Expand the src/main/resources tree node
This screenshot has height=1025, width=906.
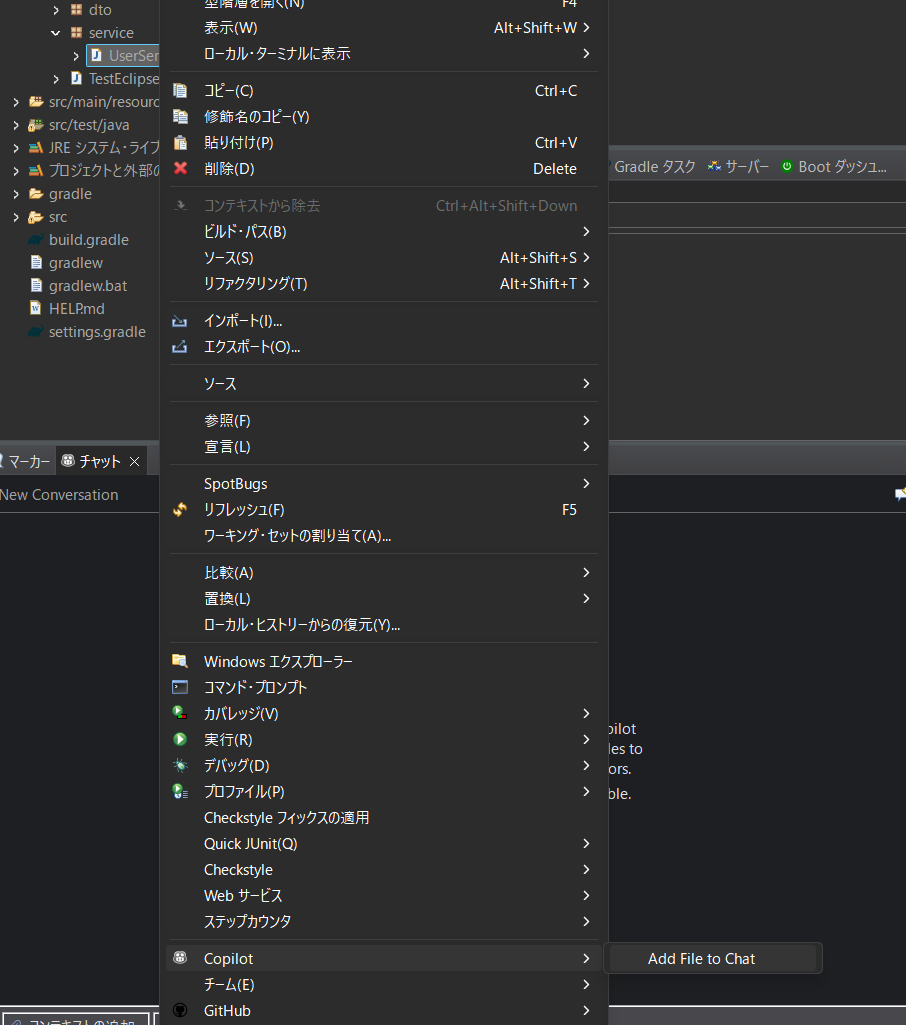[14, 101]
